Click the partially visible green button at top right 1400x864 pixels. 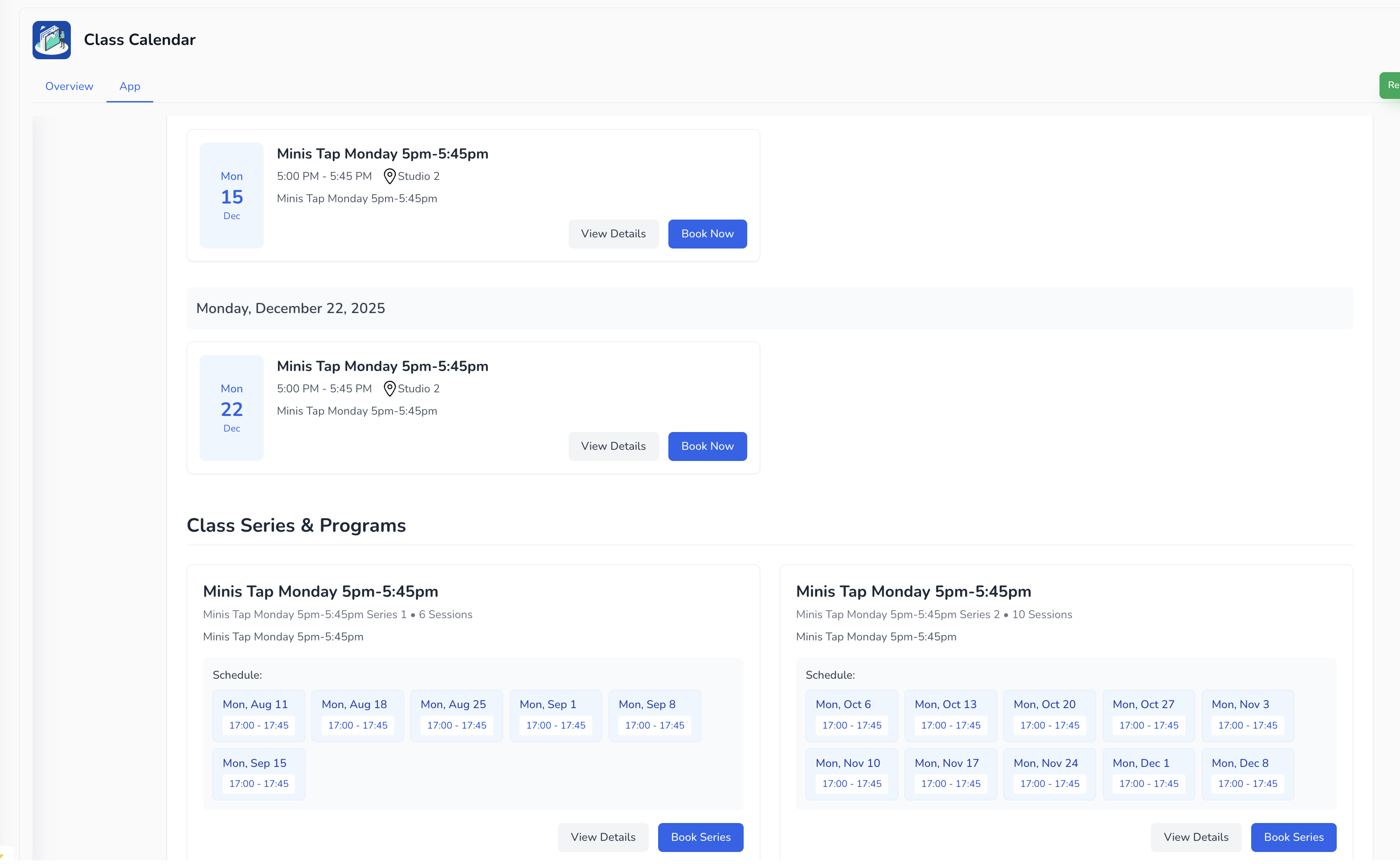point(1390,86)
